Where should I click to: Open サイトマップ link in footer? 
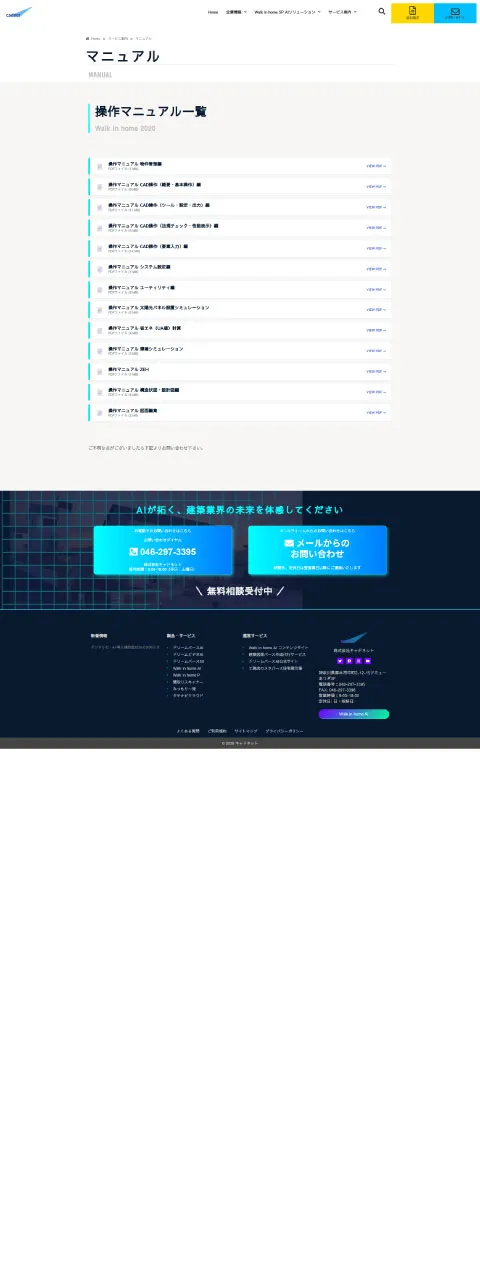tap(246, 731)
